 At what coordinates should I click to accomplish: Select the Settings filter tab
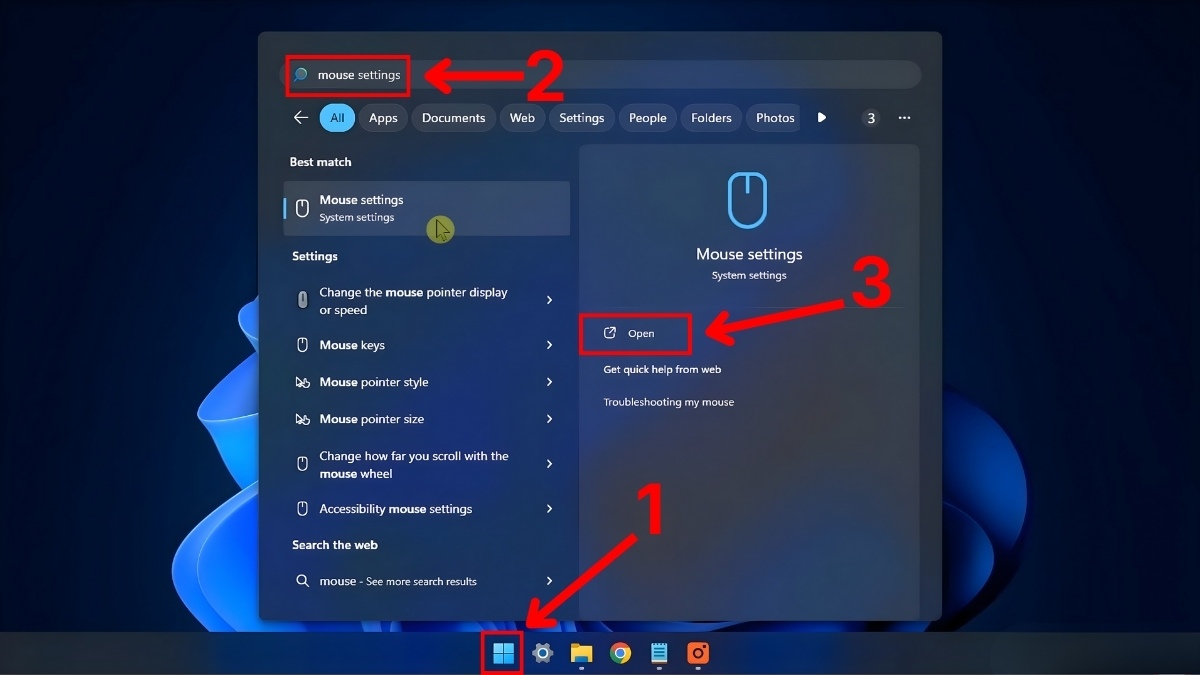coord(581,117)
